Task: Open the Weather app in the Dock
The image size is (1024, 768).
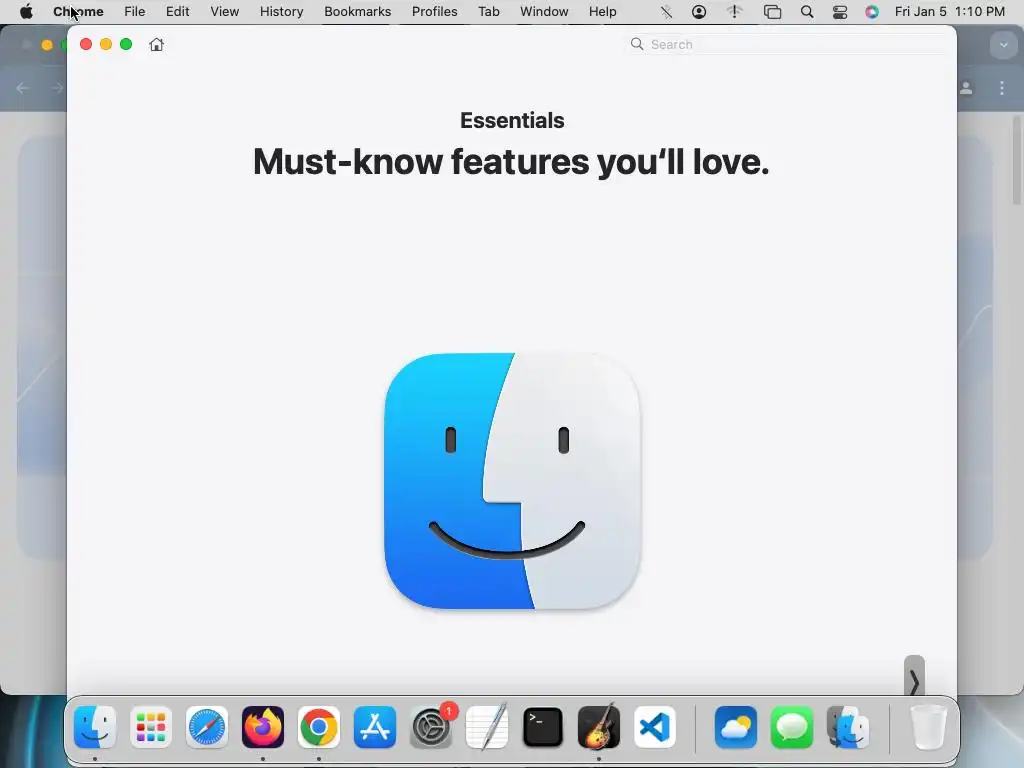Action: [736, 727]
